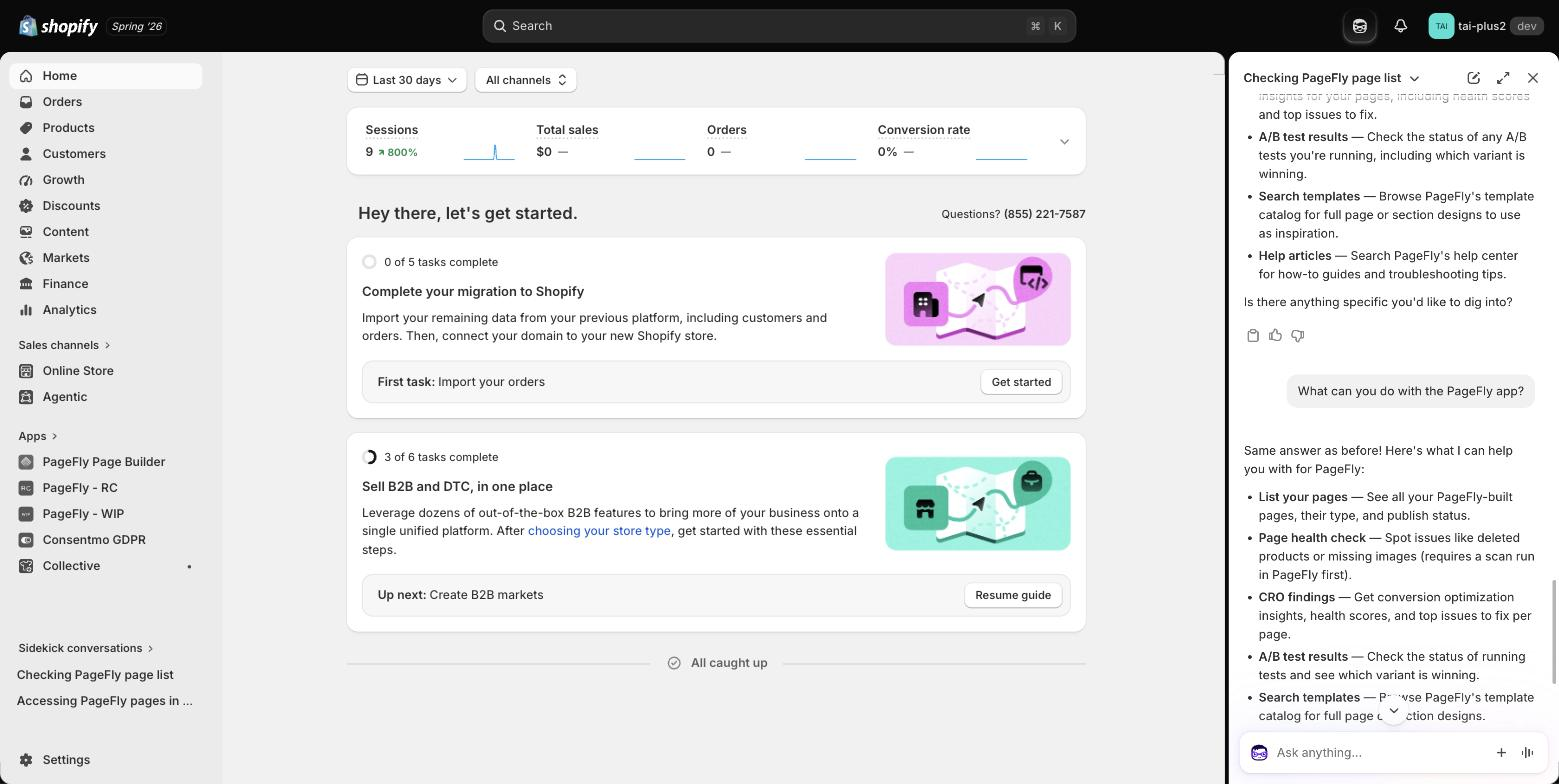Click the Markets globe icon
Screen dimensions: 1559x784
coord(26,258)
